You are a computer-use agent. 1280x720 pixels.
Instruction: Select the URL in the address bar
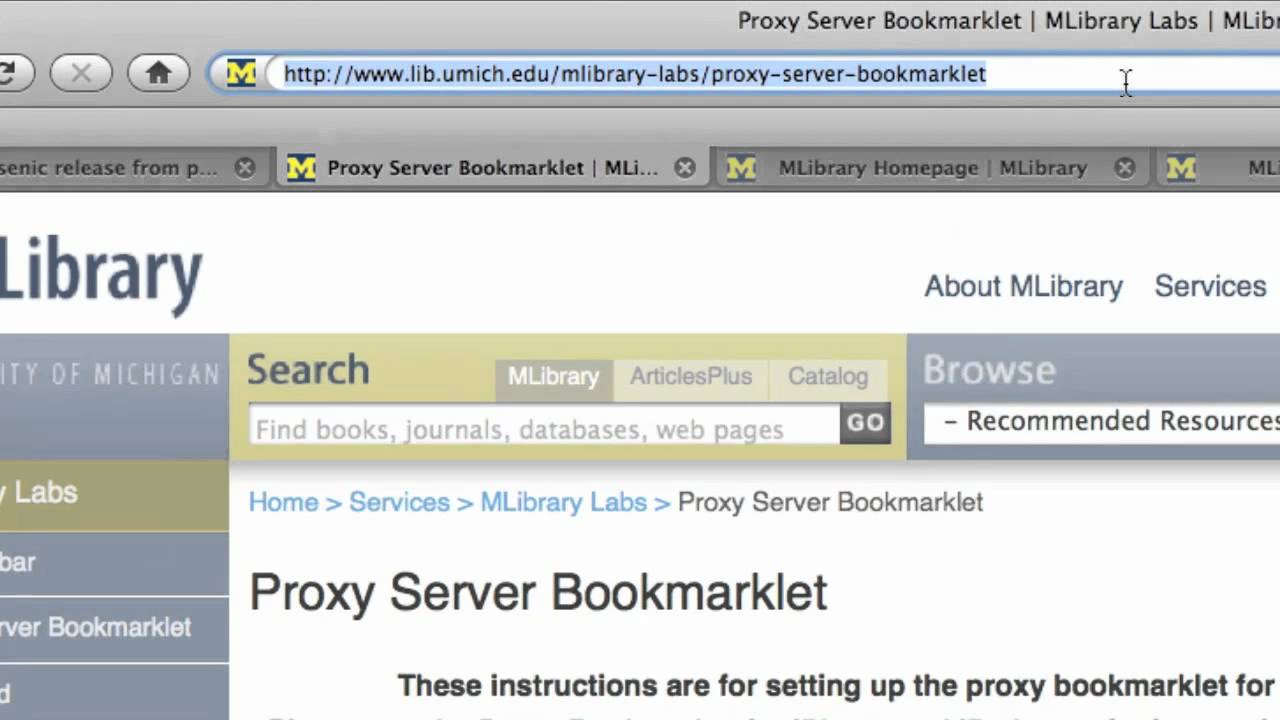635,74
